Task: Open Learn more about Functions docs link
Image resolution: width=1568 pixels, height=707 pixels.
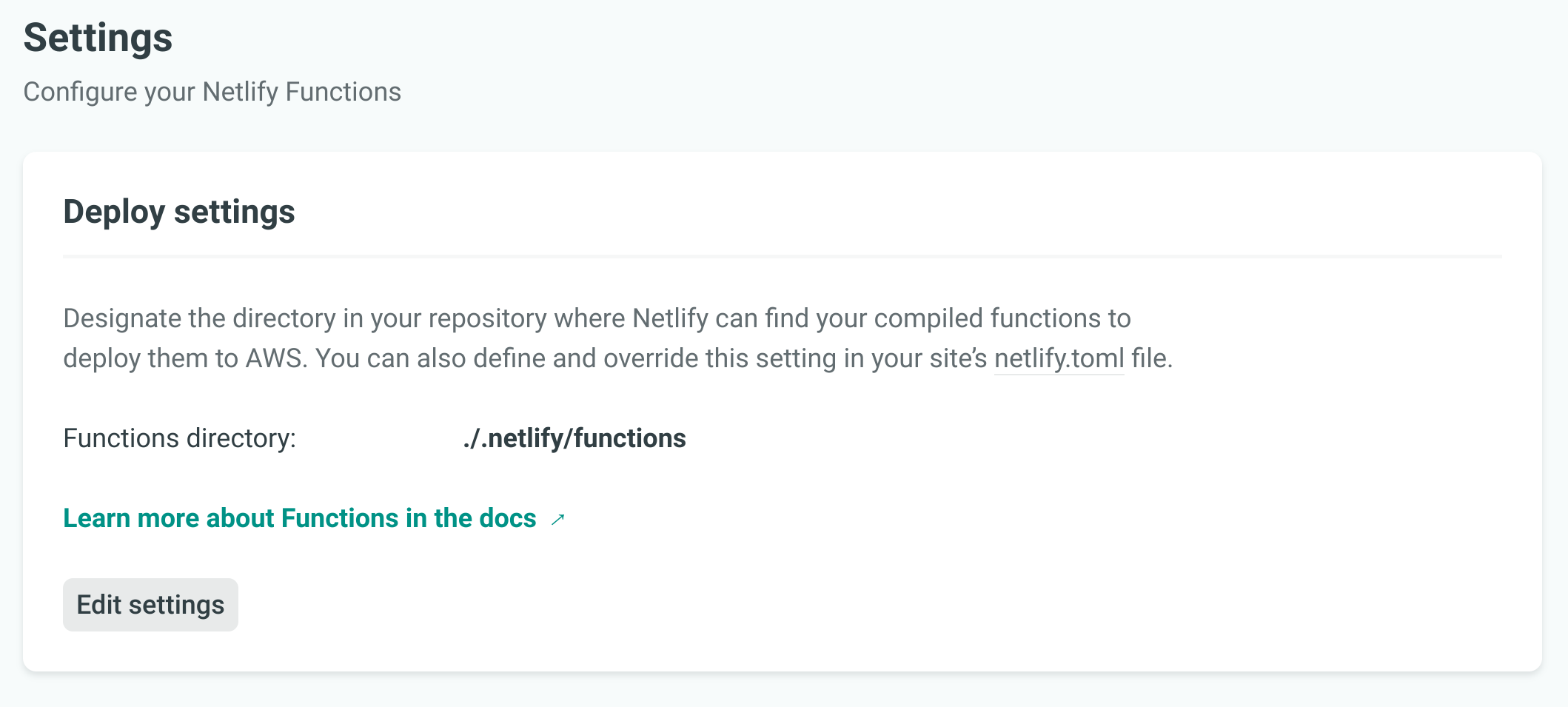Action: coord(299,518)
